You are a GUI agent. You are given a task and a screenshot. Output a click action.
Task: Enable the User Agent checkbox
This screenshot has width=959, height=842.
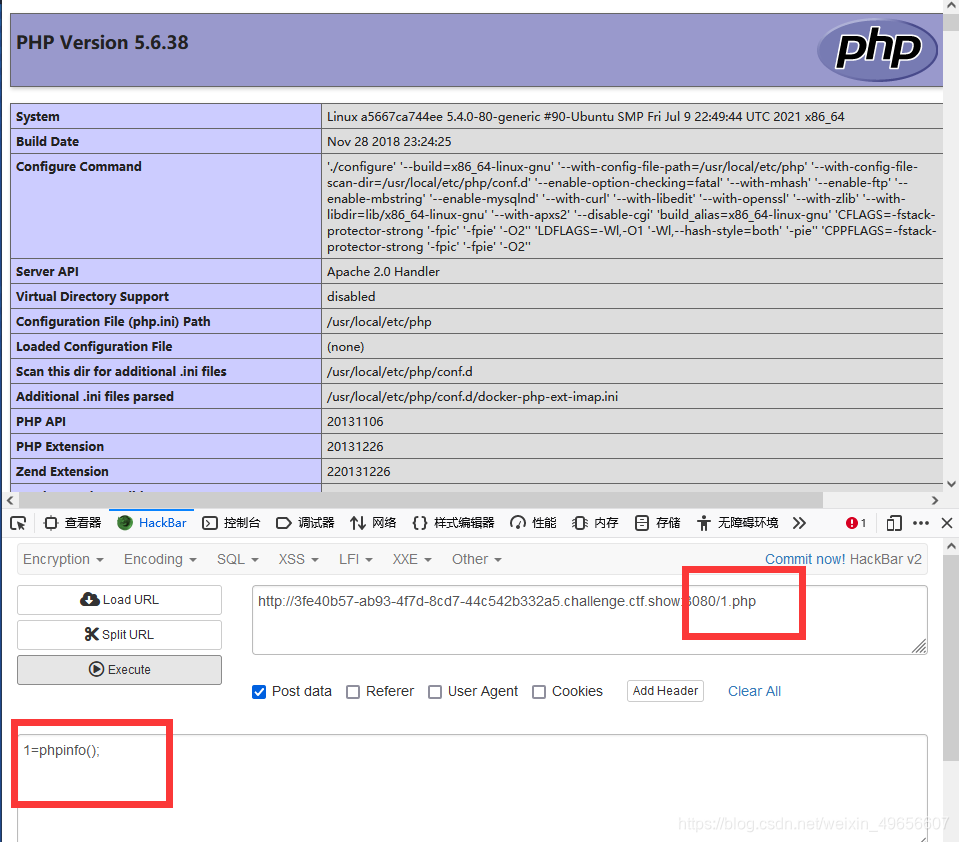pos(435,692)
